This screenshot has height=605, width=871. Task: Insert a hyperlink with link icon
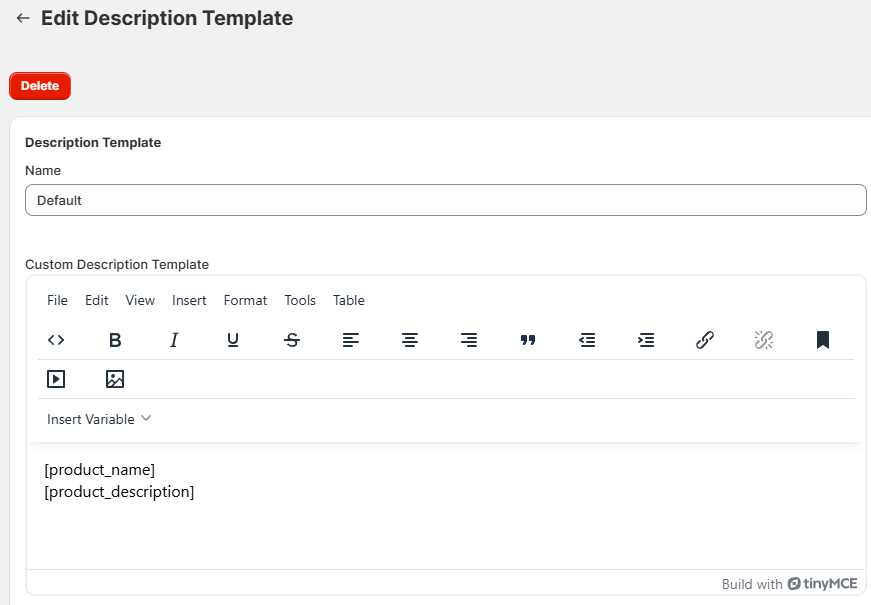705,340
